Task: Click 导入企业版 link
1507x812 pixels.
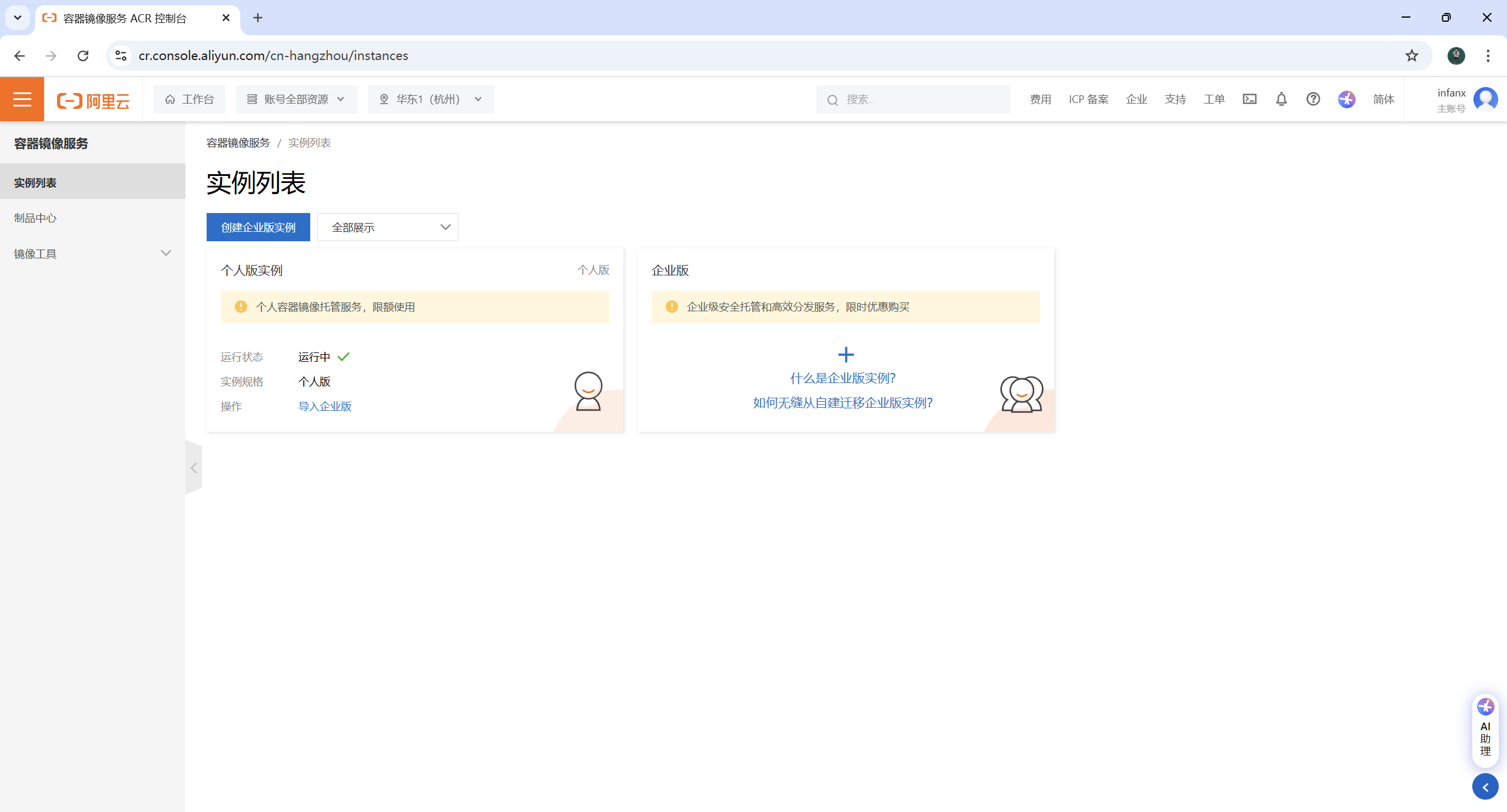Action: [x=325, y=407]
